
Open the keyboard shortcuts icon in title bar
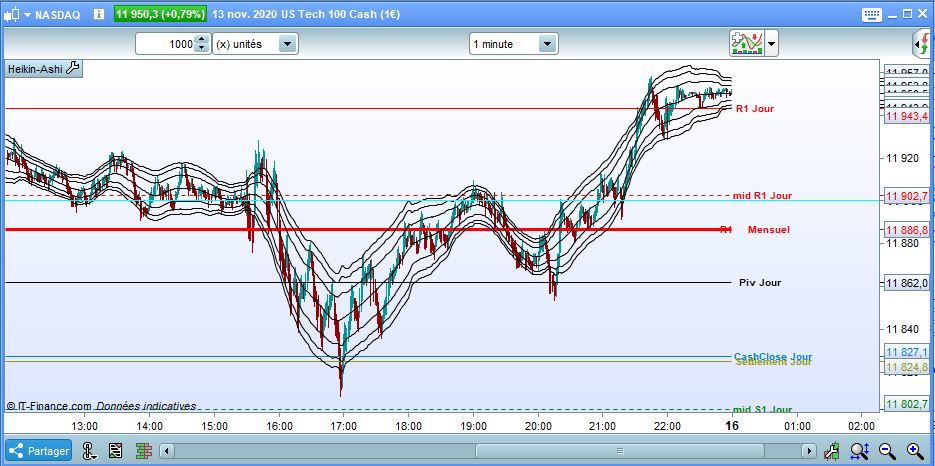coord(872,14)
